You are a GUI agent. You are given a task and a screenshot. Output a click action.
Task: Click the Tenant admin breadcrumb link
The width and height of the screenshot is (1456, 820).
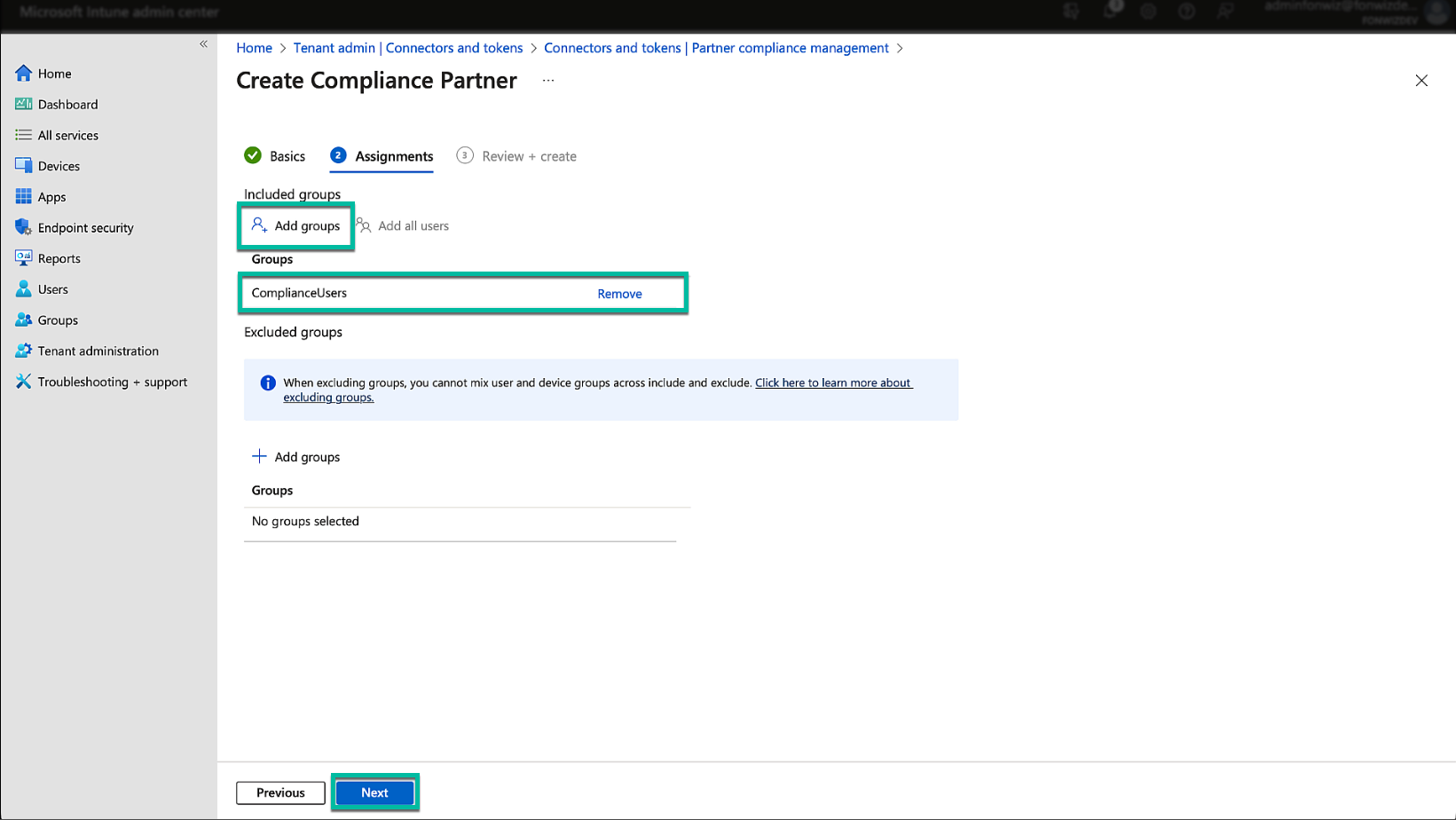408,48
